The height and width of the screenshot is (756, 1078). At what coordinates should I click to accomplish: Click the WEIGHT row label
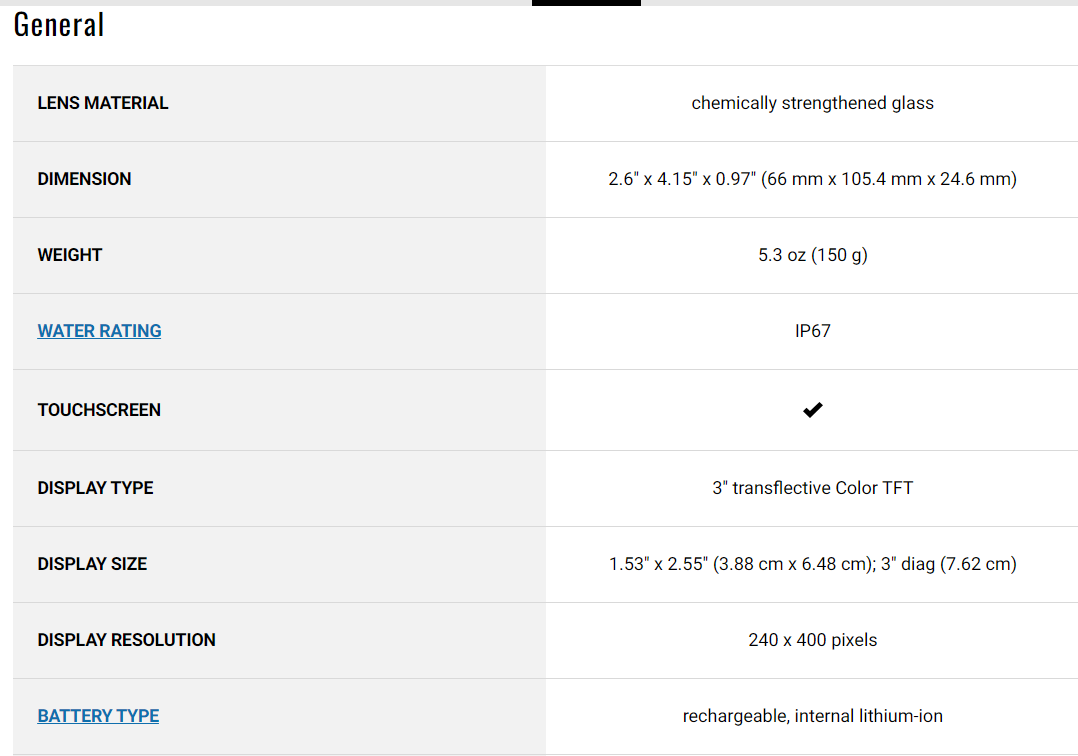click(69, 255)
